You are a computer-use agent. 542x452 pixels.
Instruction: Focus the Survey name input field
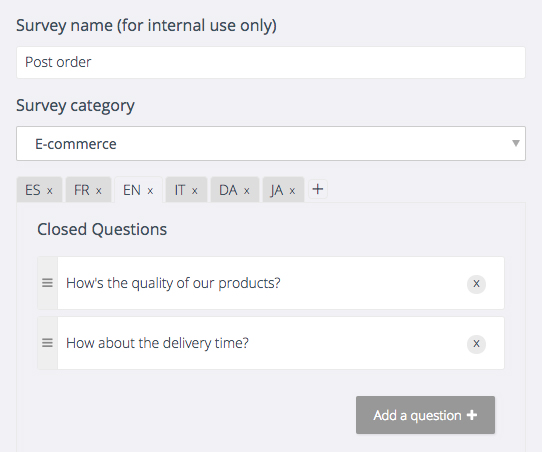coord(271,63)
